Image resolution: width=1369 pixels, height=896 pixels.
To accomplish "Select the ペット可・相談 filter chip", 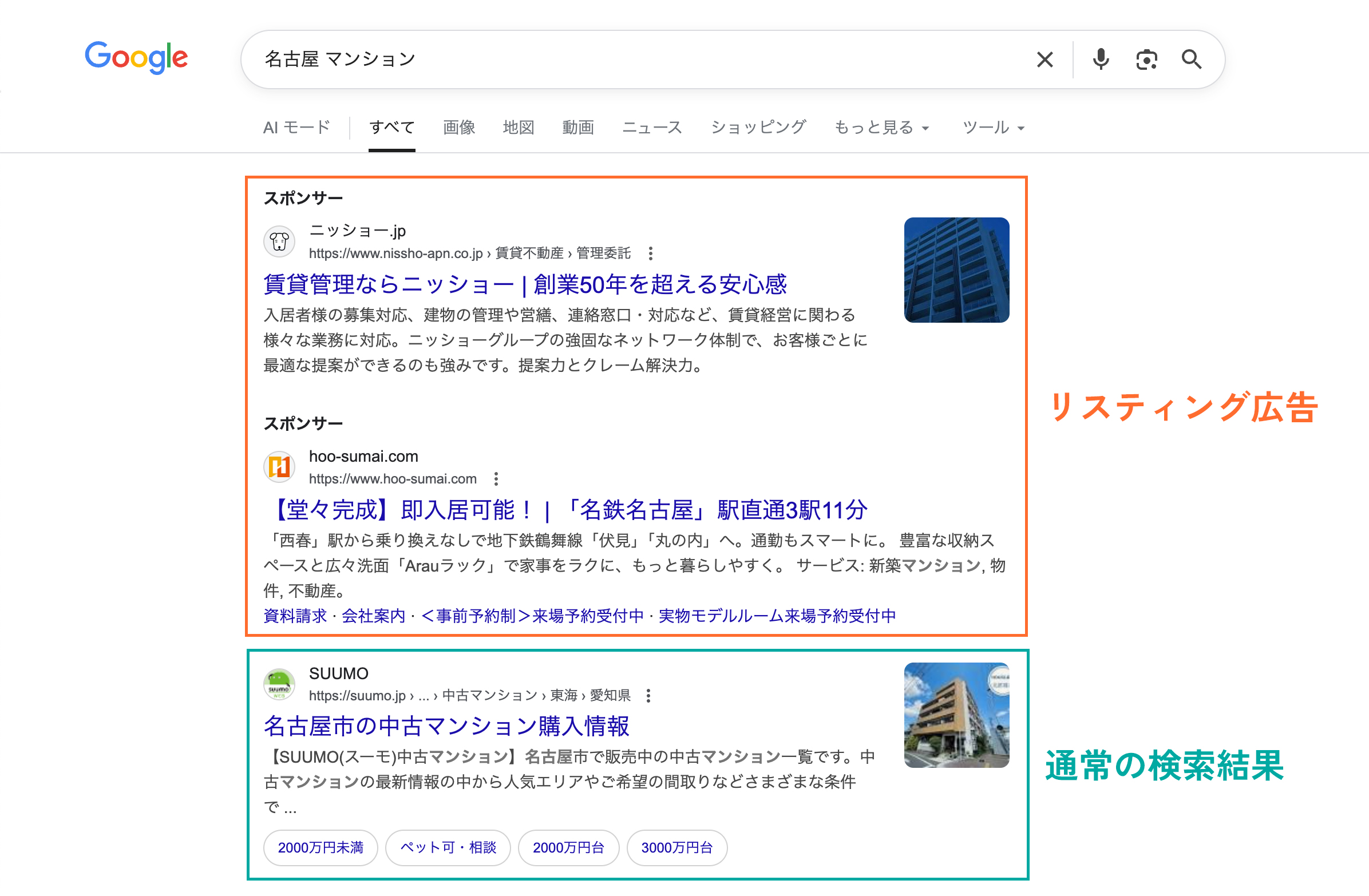I will tap(448, 847).
